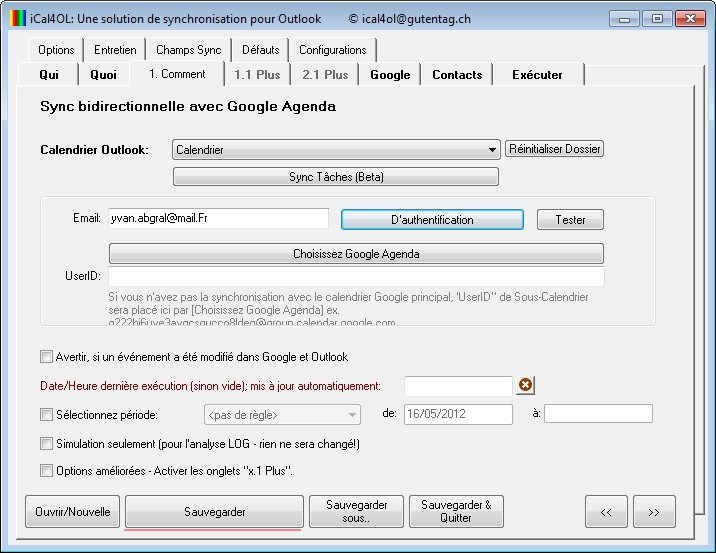Click the Email input field
716x553 pixels.
pos(218,218)
